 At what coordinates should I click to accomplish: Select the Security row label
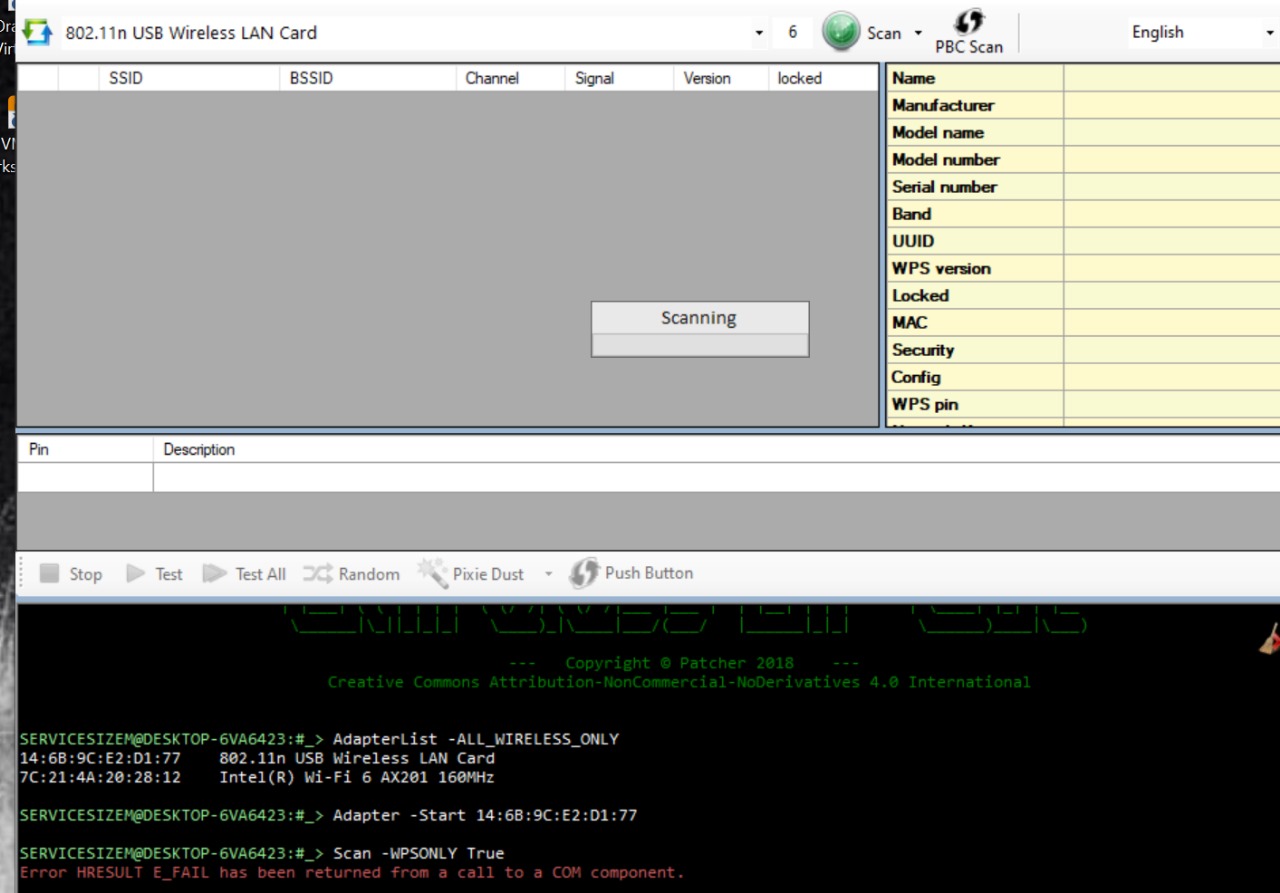[x=923, y=350]
